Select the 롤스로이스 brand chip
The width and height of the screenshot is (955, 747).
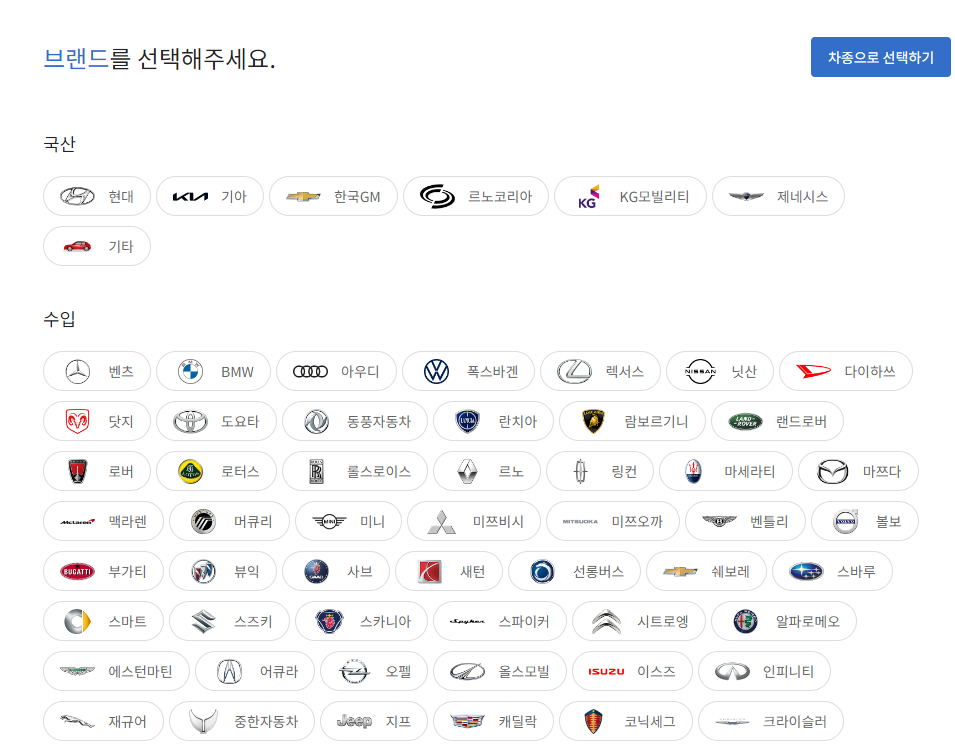355,472
